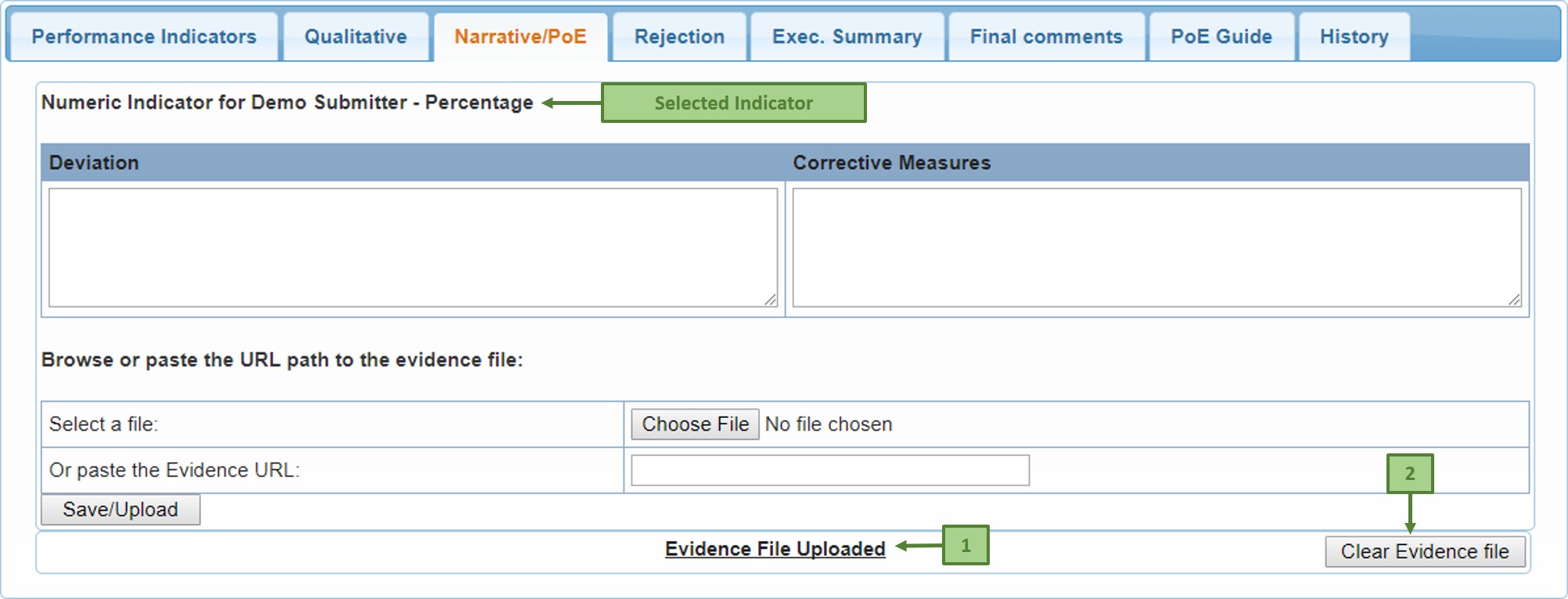Click the resize handle of Deviation box
Screen dimensions: 1568x599
pyautogui.click(x=771, y=300)
